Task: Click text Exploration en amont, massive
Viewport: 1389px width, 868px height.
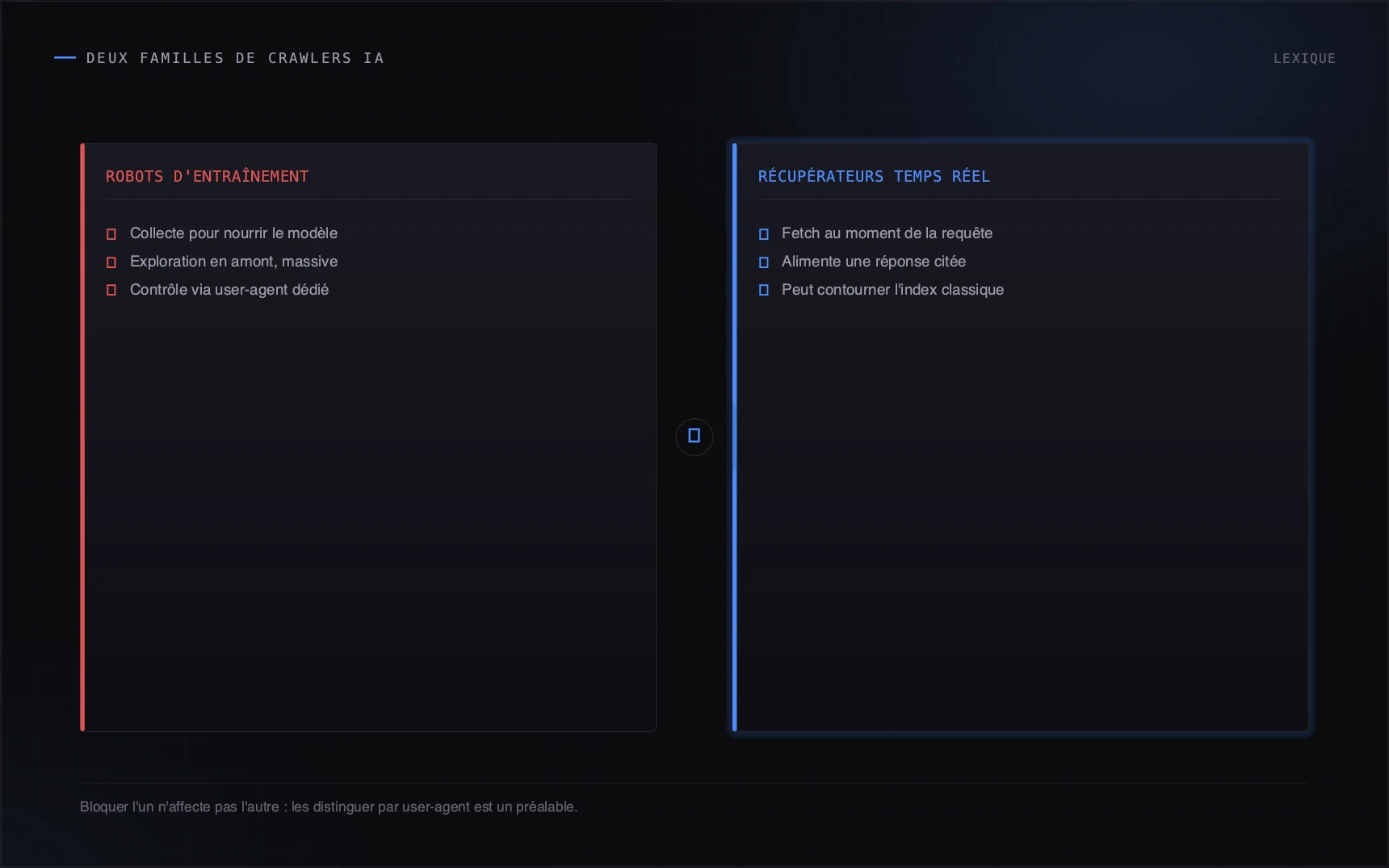Action: pyautogui.click(x=233, y=262)
